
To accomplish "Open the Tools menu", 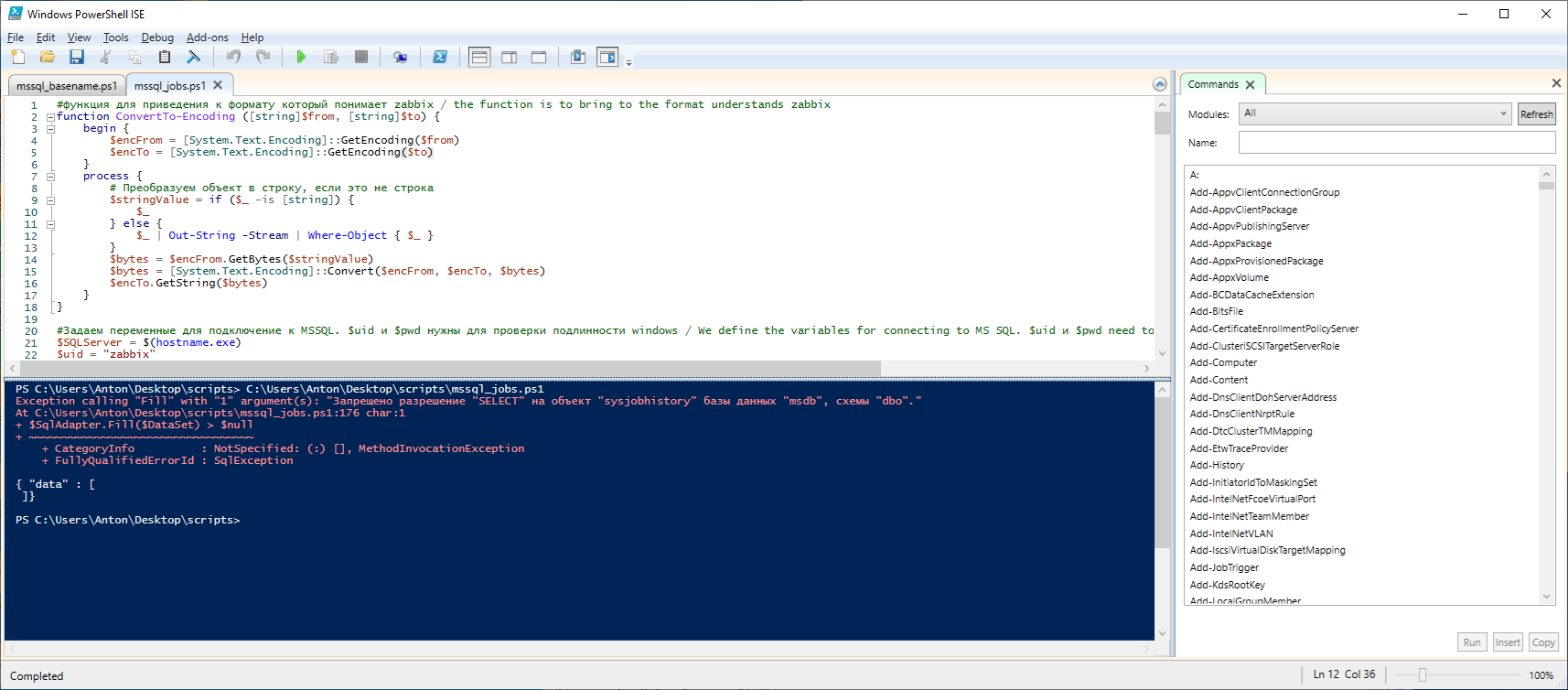I will pos(115,38).
